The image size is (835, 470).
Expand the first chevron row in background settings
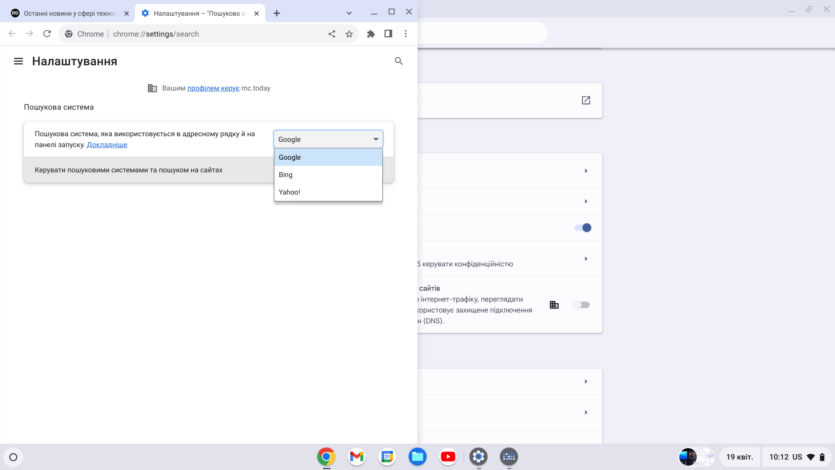pos(586,171)
